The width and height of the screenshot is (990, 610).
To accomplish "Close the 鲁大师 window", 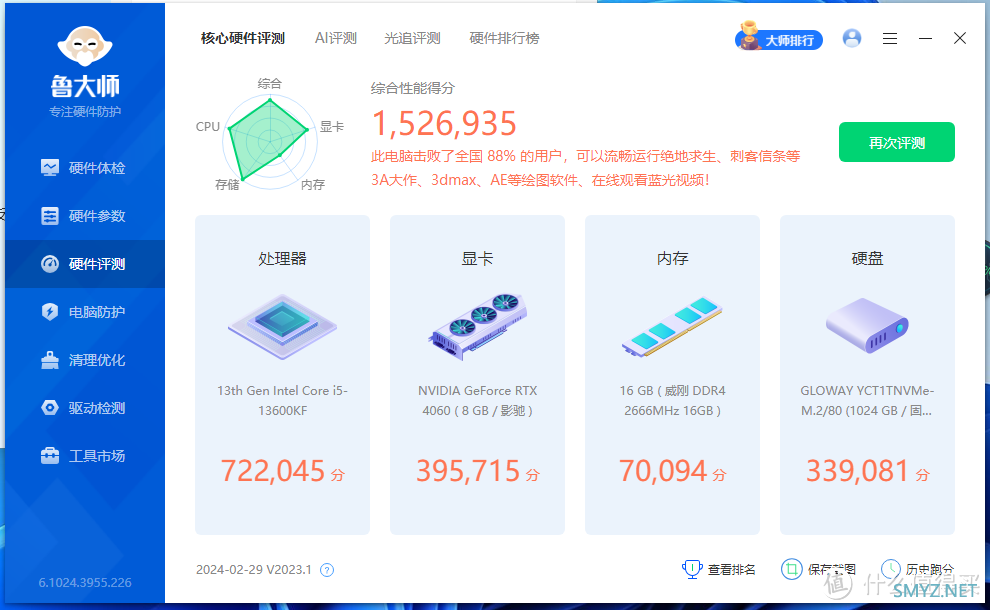I will [960, 39].
